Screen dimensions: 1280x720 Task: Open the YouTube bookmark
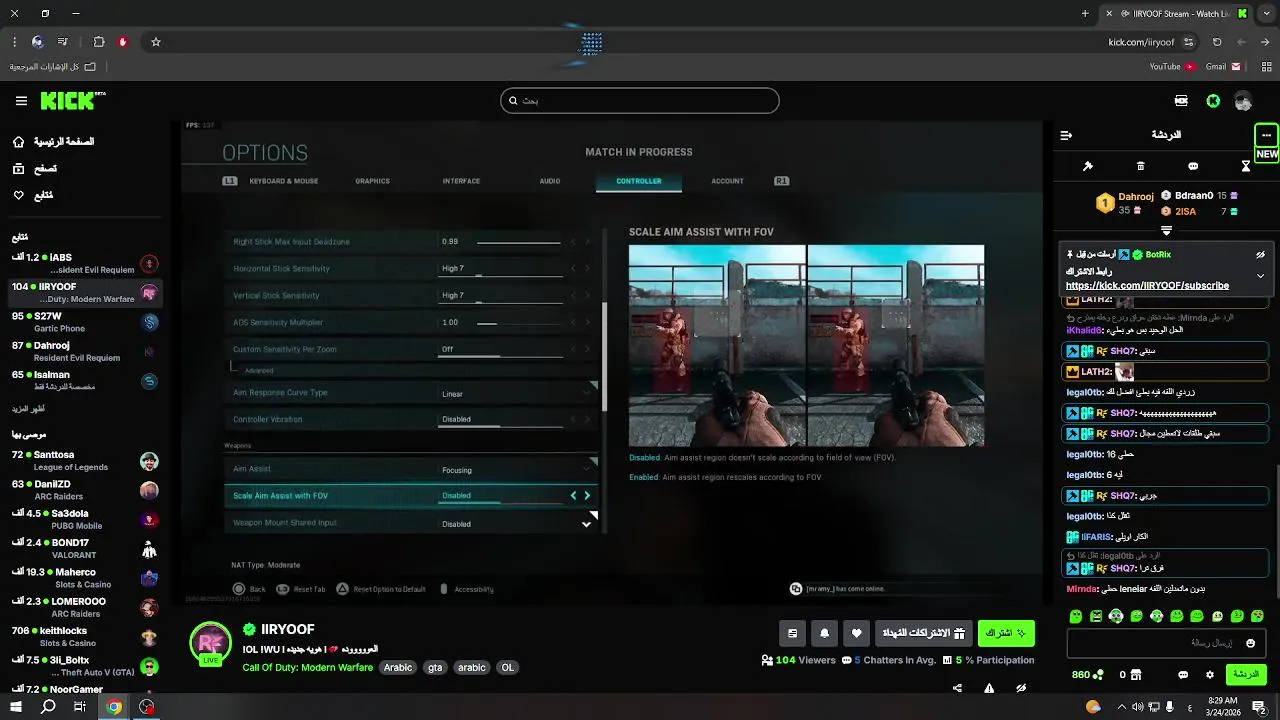1172,67
